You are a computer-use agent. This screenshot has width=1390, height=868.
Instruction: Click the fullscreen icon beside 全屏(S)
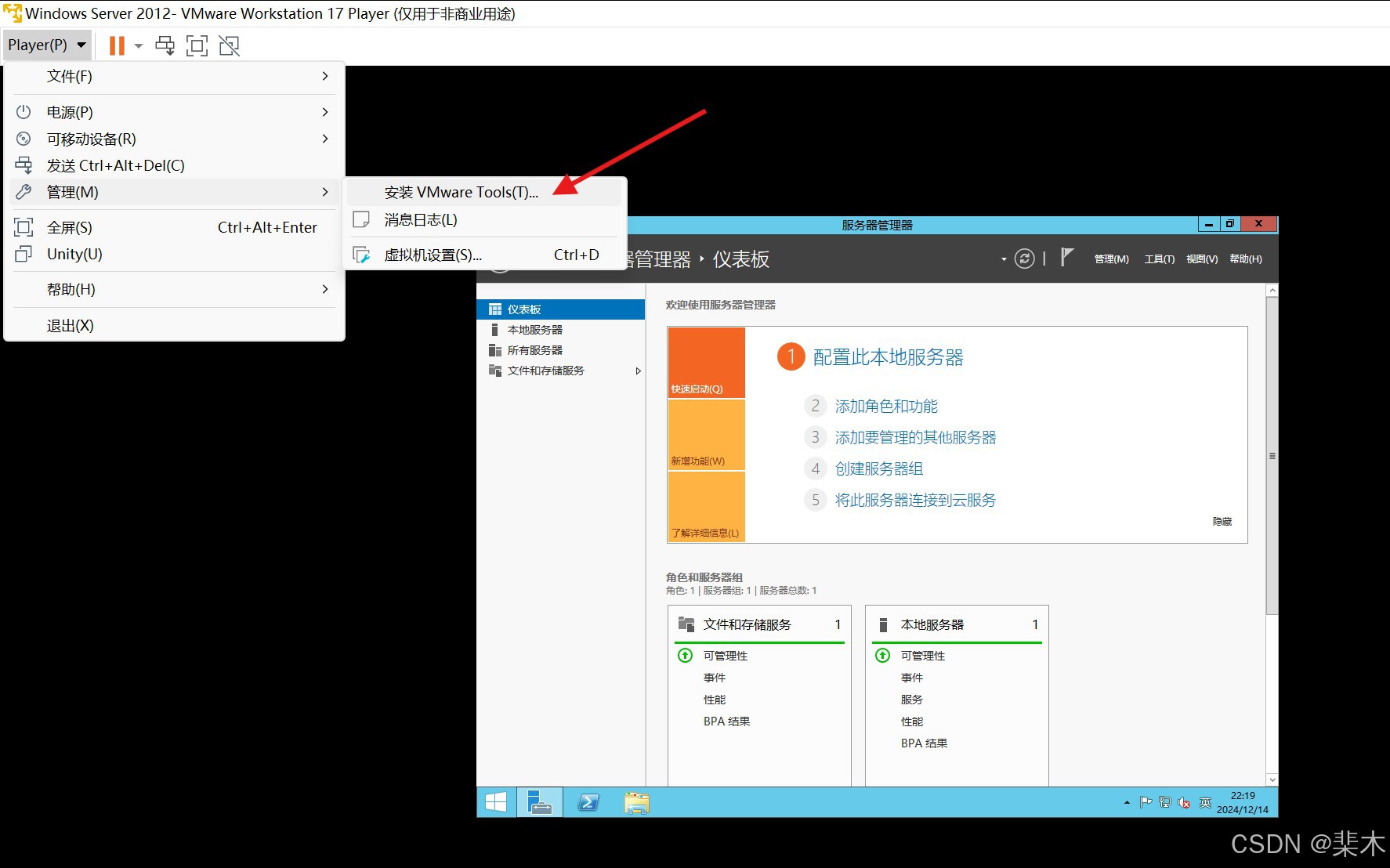tap(24, 227)
